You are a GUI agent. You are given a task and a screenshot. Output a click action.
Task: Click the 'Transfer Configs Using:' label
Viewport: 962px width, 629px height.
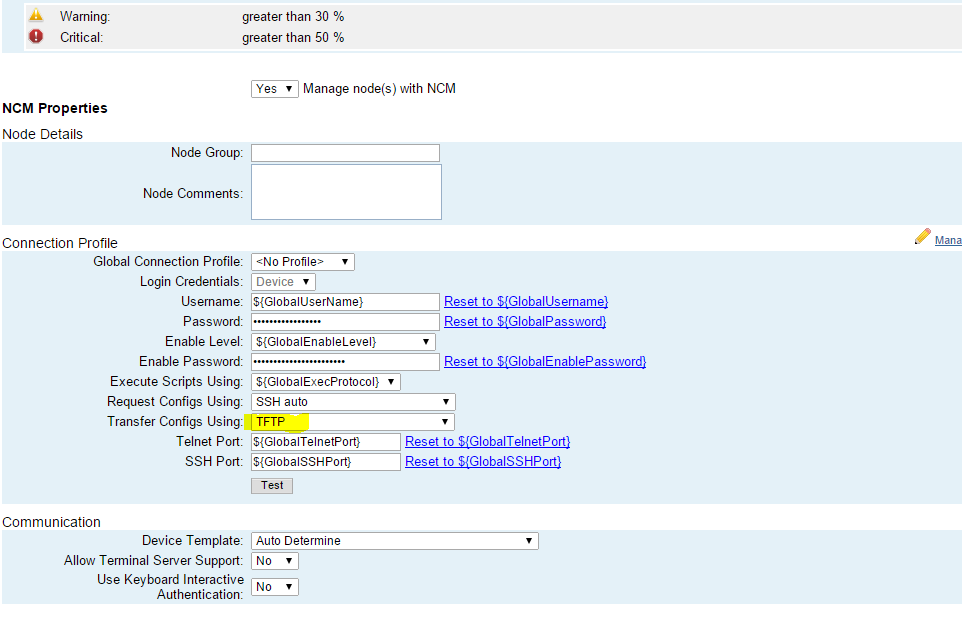175,422
